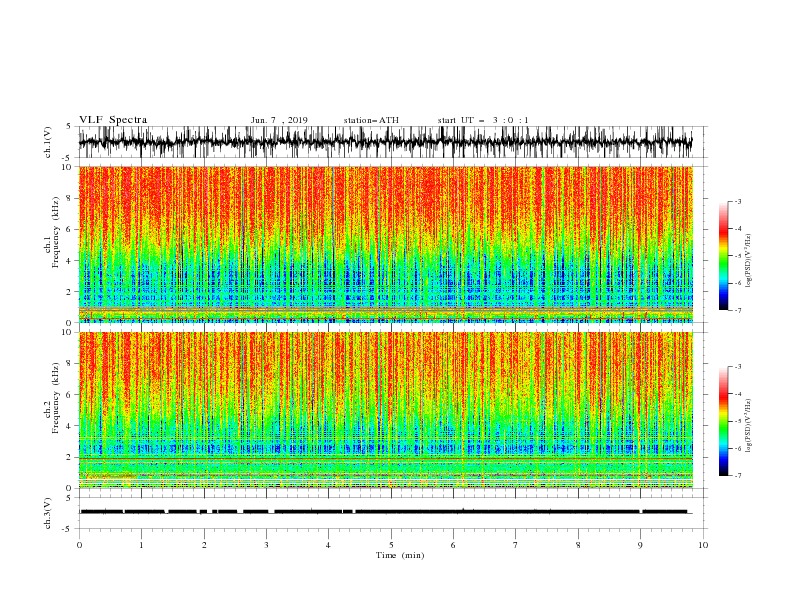Click the '-5' volt tick of ch.1(V)
This screenshot has height=612, width=792.
[67, 158]
